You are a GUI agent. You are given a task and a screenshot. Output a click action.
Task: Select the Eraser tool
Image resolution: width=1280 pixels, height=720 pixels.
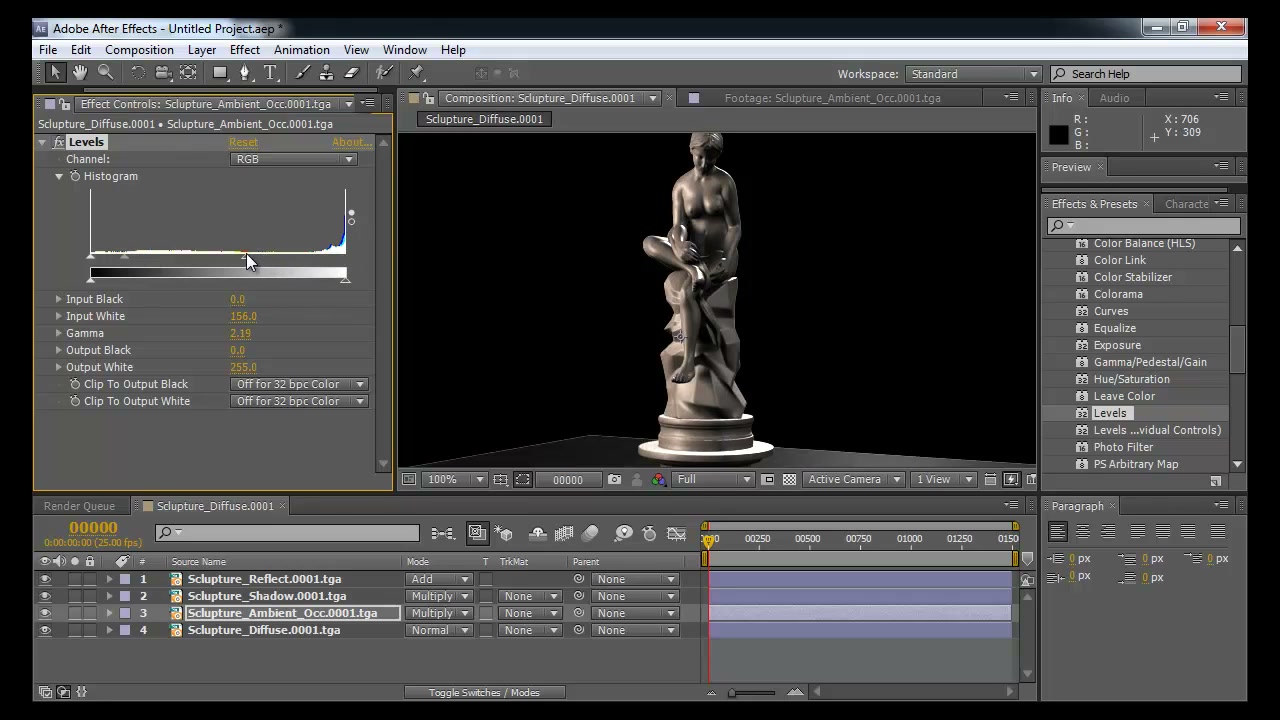352,73
